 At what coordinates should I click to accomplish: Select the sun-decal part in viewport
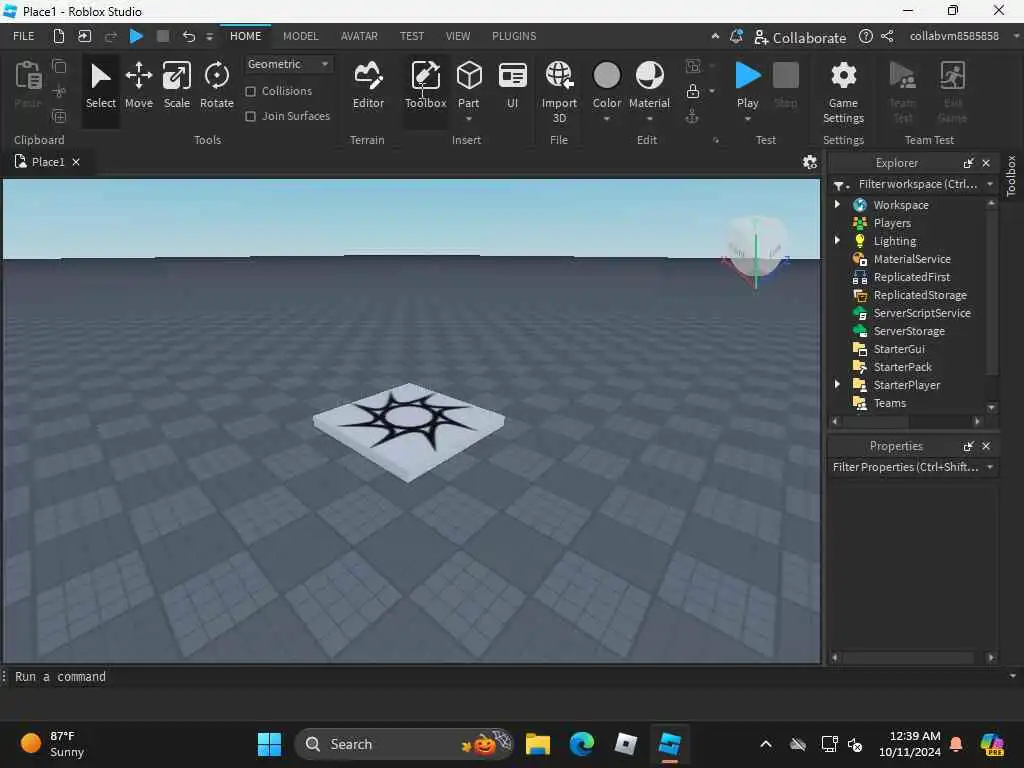click(409, 431)
